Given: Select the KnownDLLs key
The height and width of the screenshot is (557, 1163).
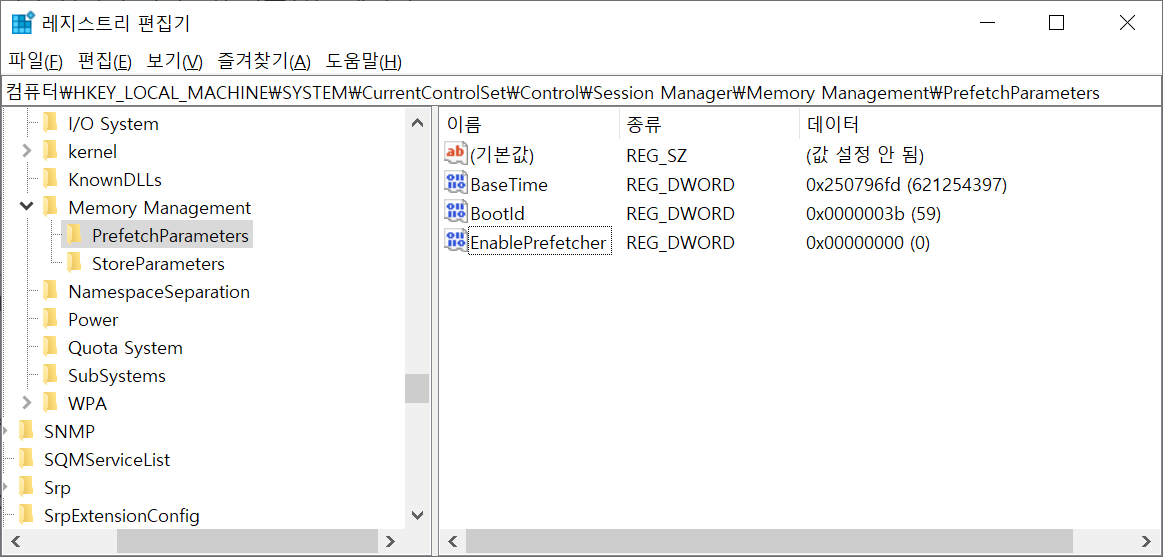Looking at the screenshot, I should [115, 180].
